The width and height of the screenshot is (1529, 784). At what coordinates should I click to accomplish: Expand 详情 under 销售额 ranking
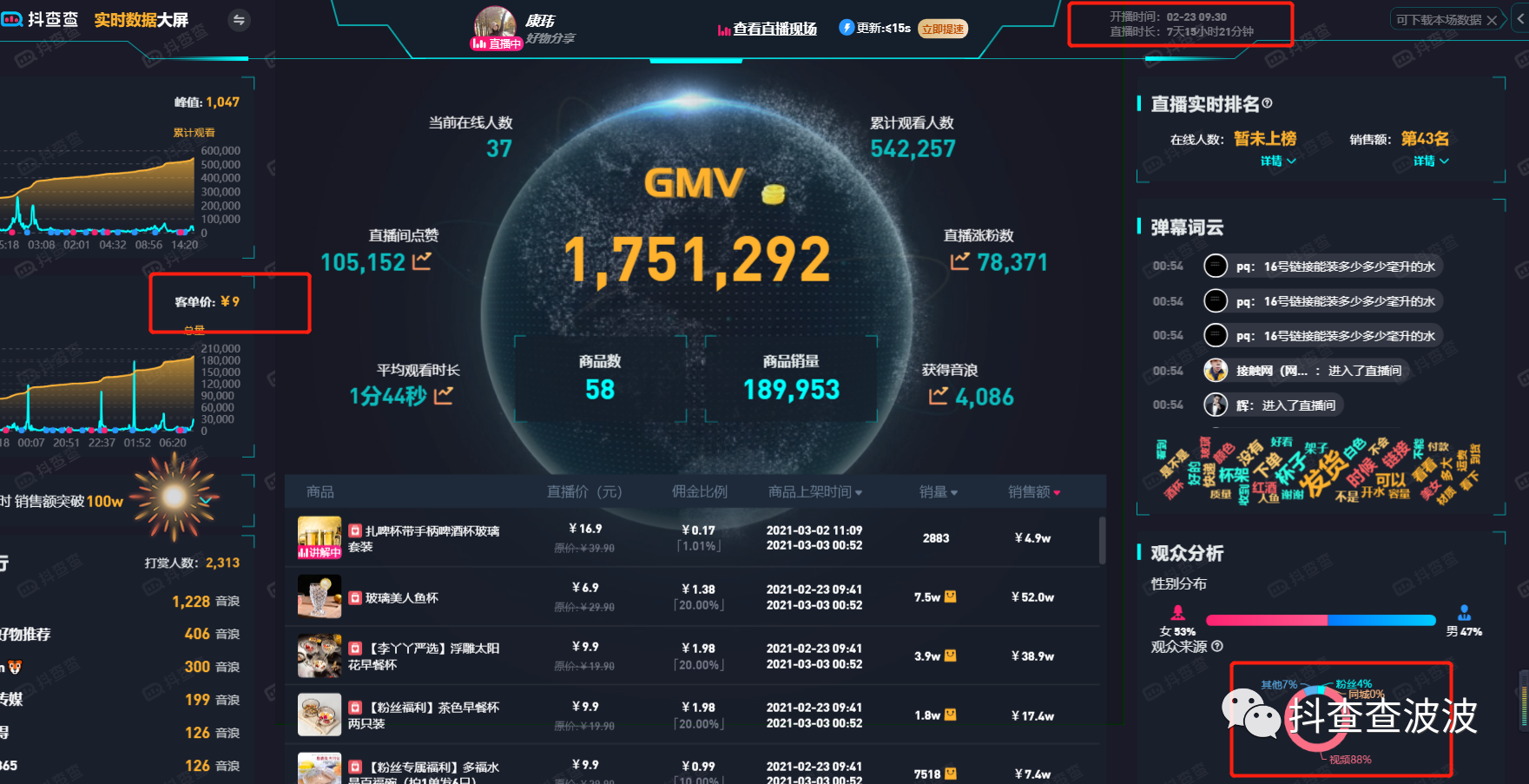[1431, 161]
